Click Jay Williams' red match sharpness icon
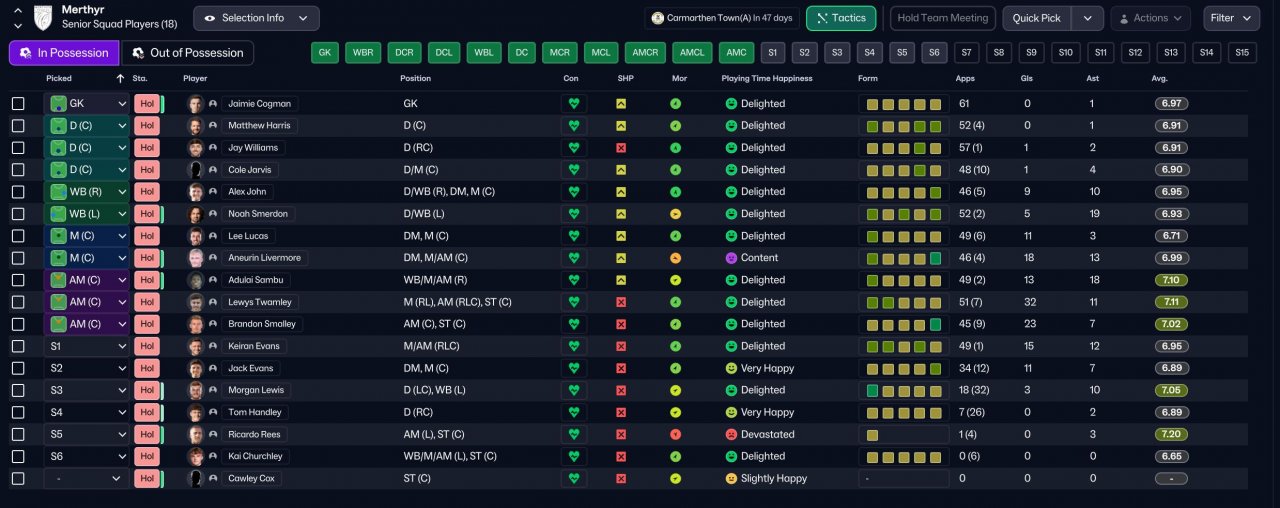This screenshot has height=508, width=1280. (621, 148)
